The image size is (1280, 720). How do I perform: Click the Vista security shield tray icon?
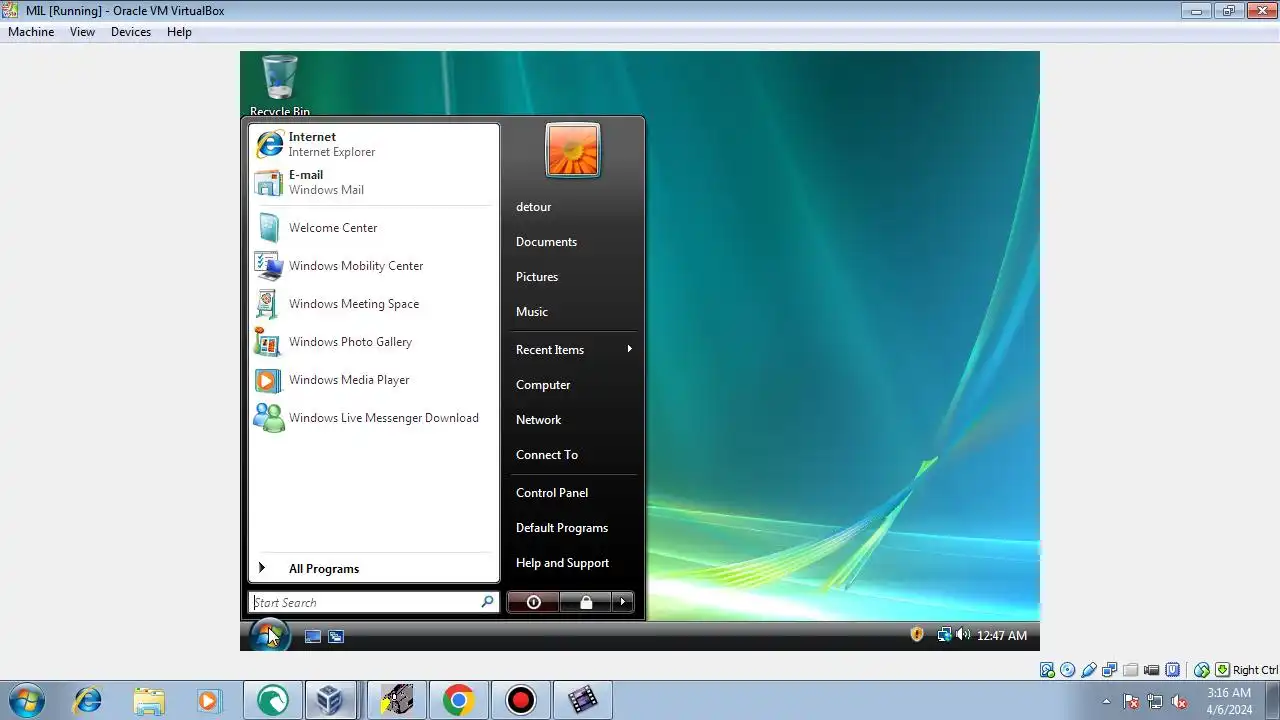pos(917,635)
